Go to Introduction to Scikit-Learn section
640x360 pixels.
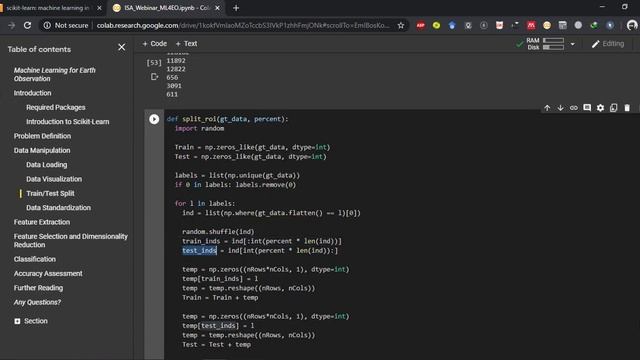point(67,122)
